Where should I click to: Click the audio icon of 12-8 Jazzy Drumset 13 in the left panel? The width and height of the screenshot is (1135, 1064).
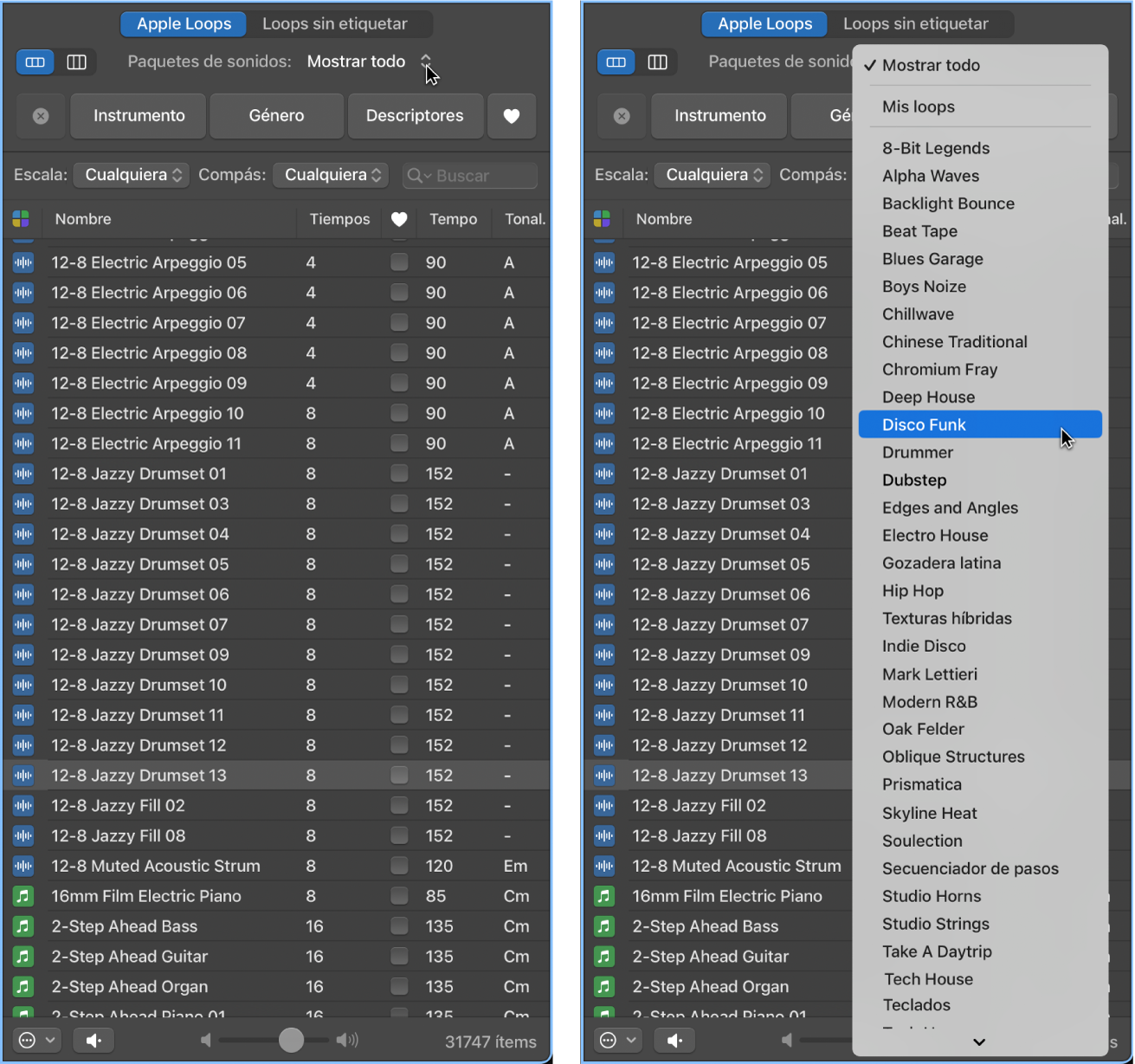point(23,775)
